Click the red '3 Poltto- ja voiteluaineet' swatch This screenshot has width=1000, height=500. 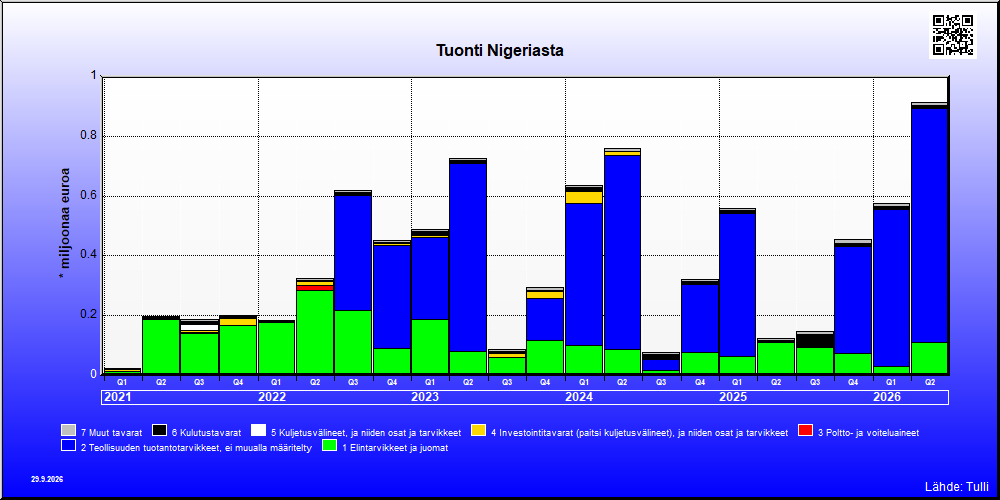point(805,431)
